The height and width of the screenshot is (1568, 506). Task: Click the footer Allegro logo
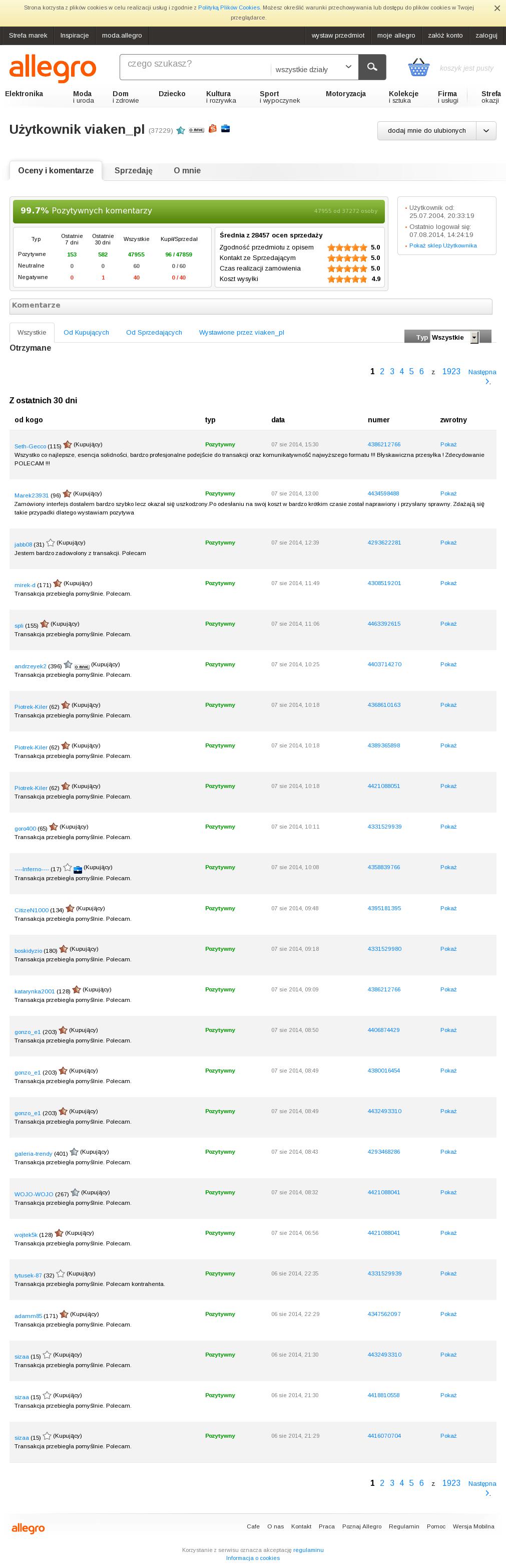point(28,1528)
